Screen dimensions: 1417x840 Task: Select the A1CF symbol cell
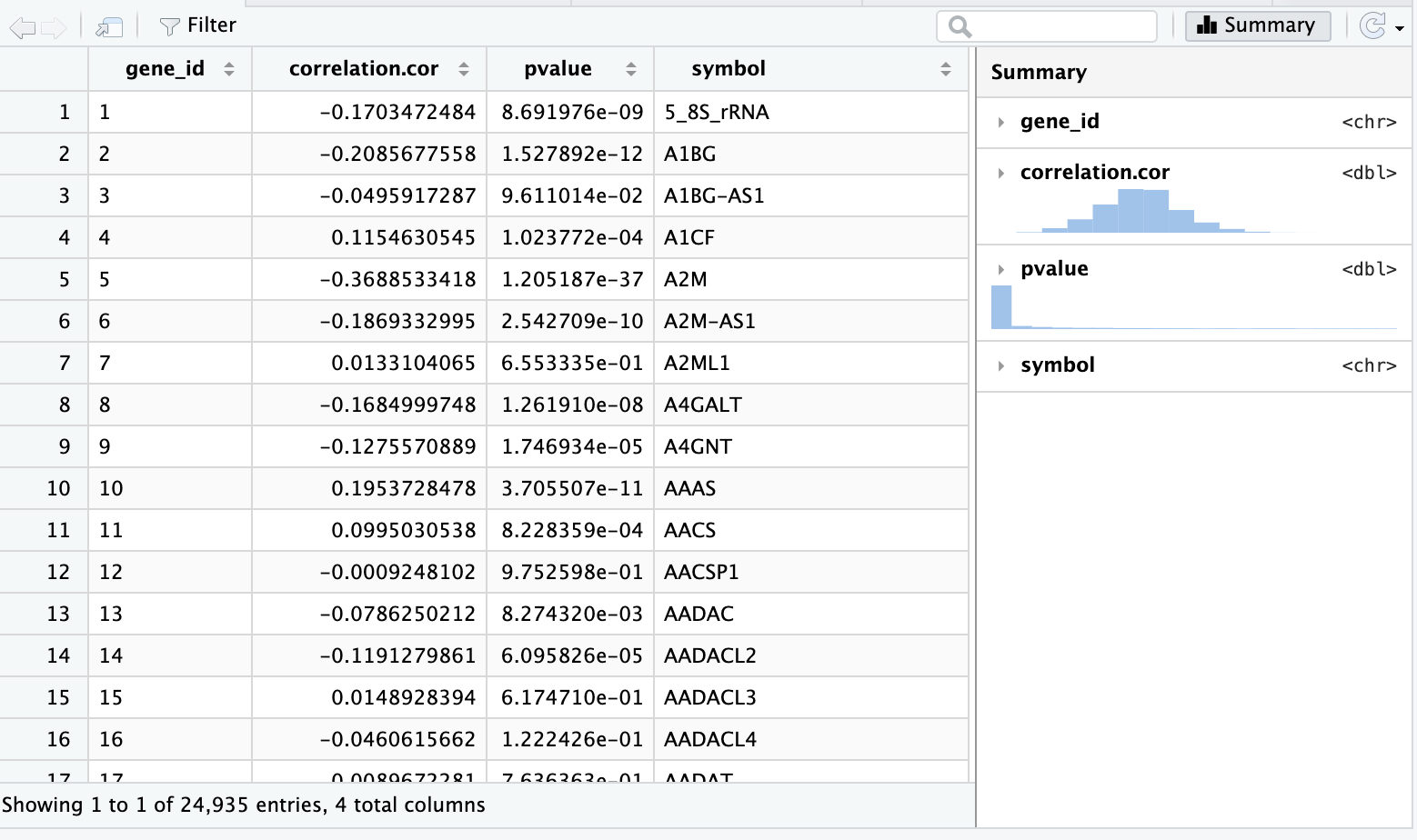[810, 237]
